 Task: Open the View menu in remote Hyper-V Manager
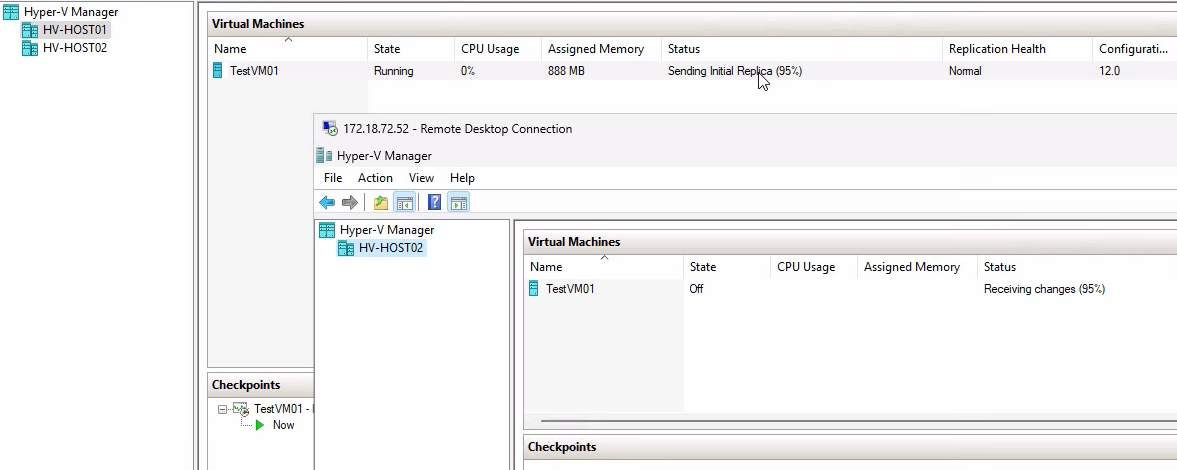pos(421,178)
